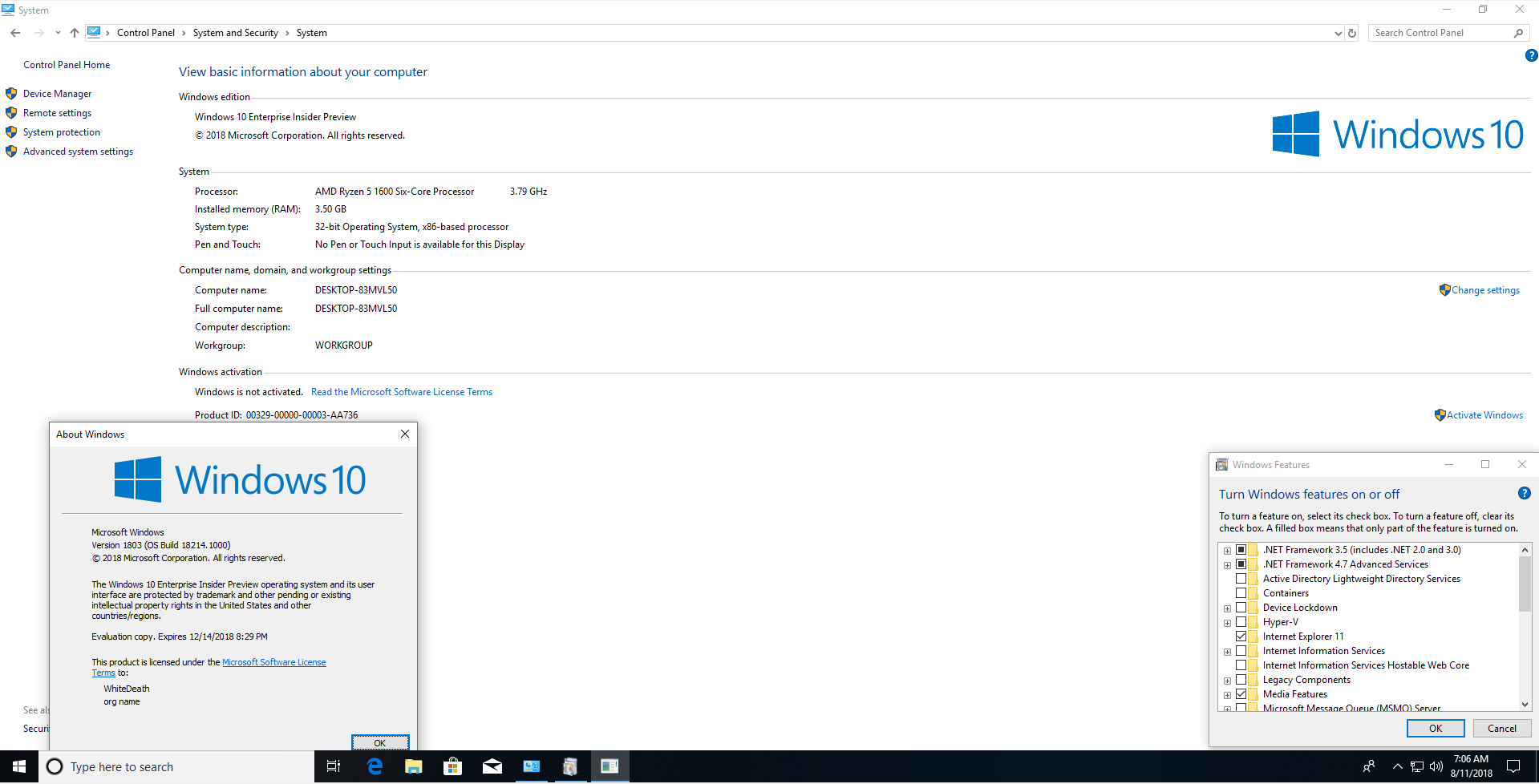Open Device Manager from the sidebar
1539x784 pixels.
[57, 94]
